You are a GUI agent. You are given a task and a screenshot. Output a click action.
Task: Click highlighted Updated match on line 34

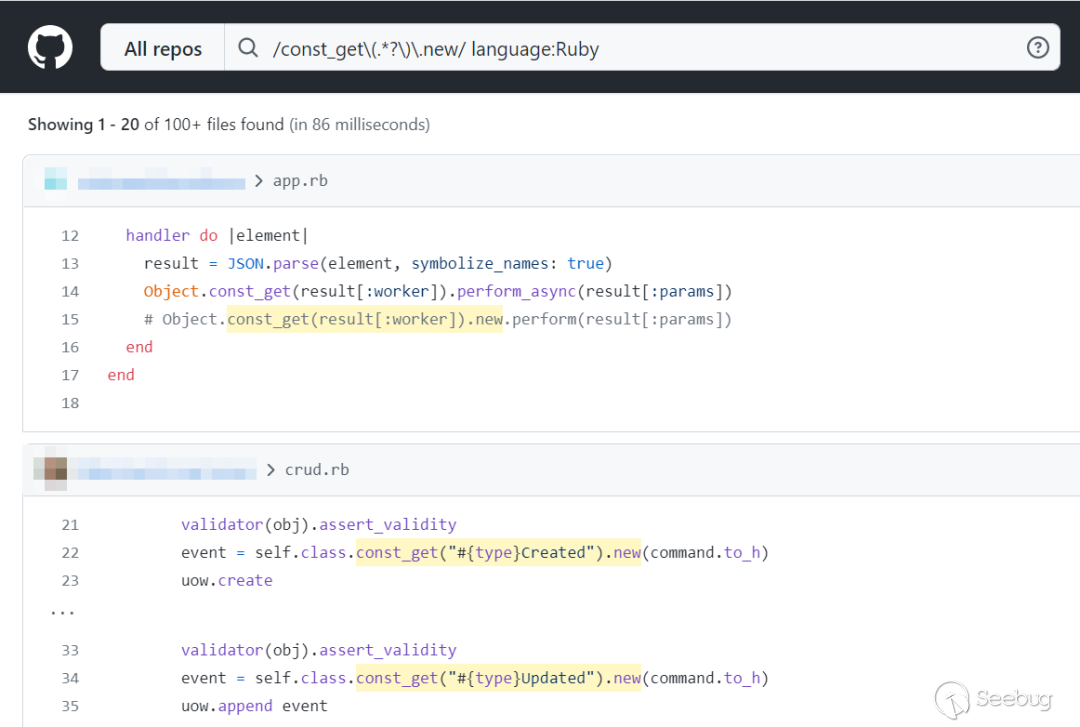click(497, 678)
